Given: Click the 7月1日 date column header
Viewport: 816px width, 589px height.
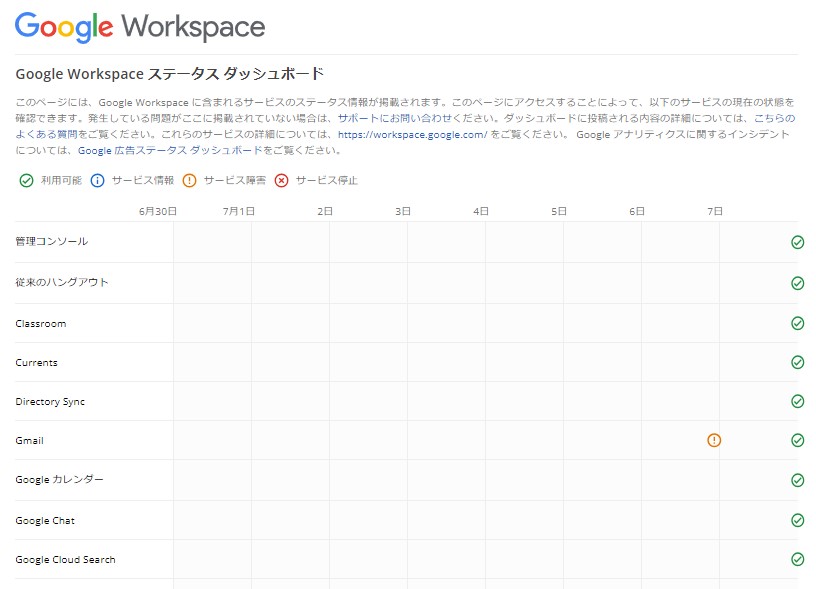Looking at the screenshot, I should click(239, 211).
